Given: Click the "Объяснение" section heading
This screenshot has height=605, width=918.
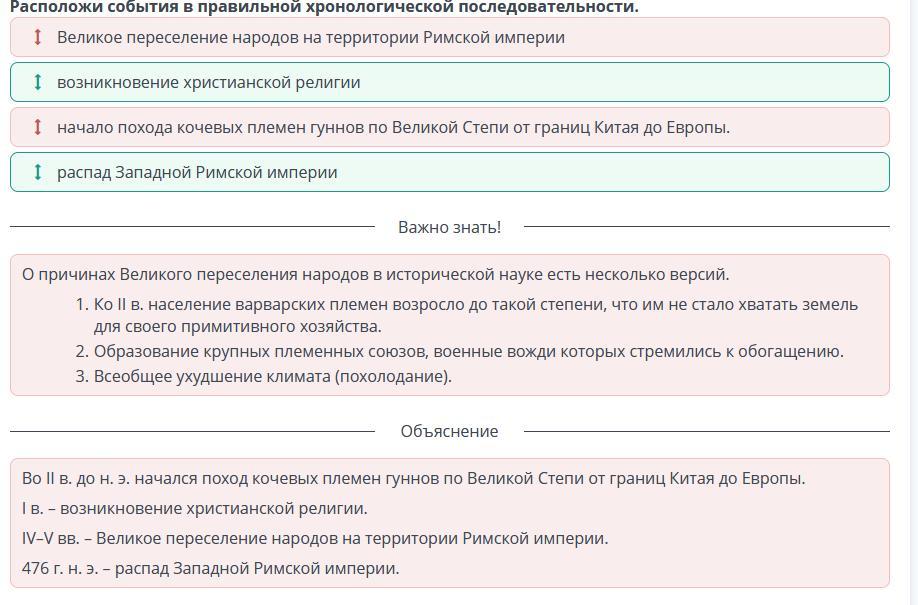Looking at the screenshot, I should [x=449, y=431].
